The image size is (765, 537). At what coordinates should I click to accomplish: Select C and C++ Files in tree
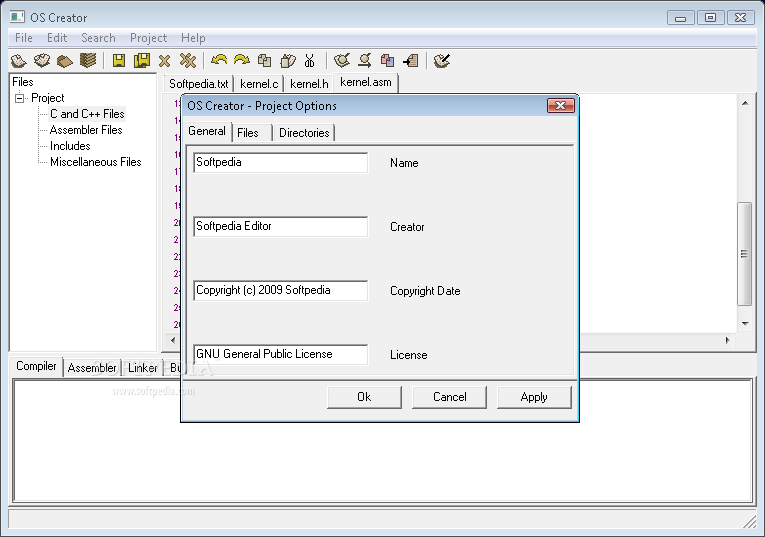(x=87, y=114)
